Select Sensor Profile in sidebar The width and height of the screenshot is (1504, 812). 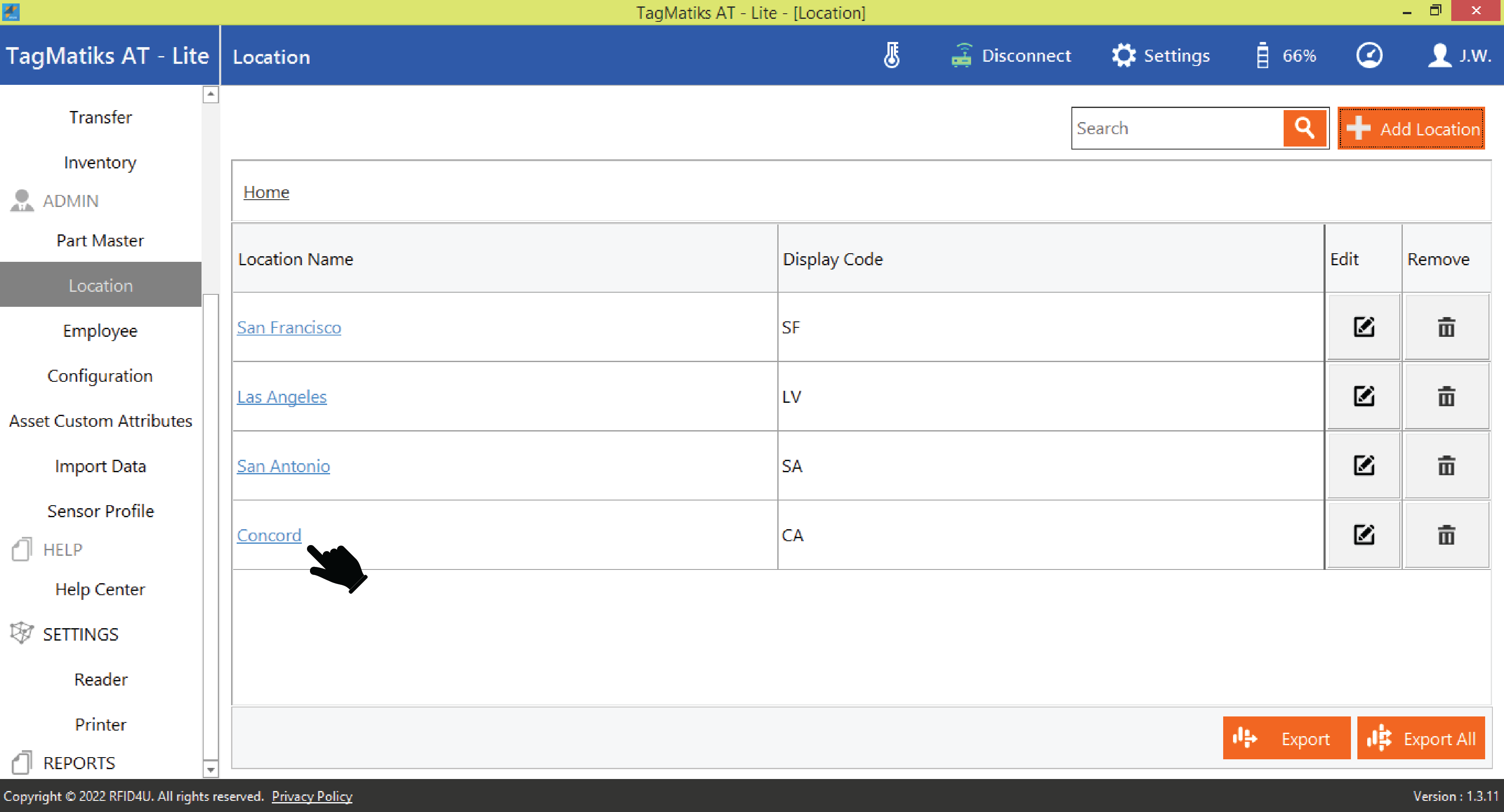100,511
